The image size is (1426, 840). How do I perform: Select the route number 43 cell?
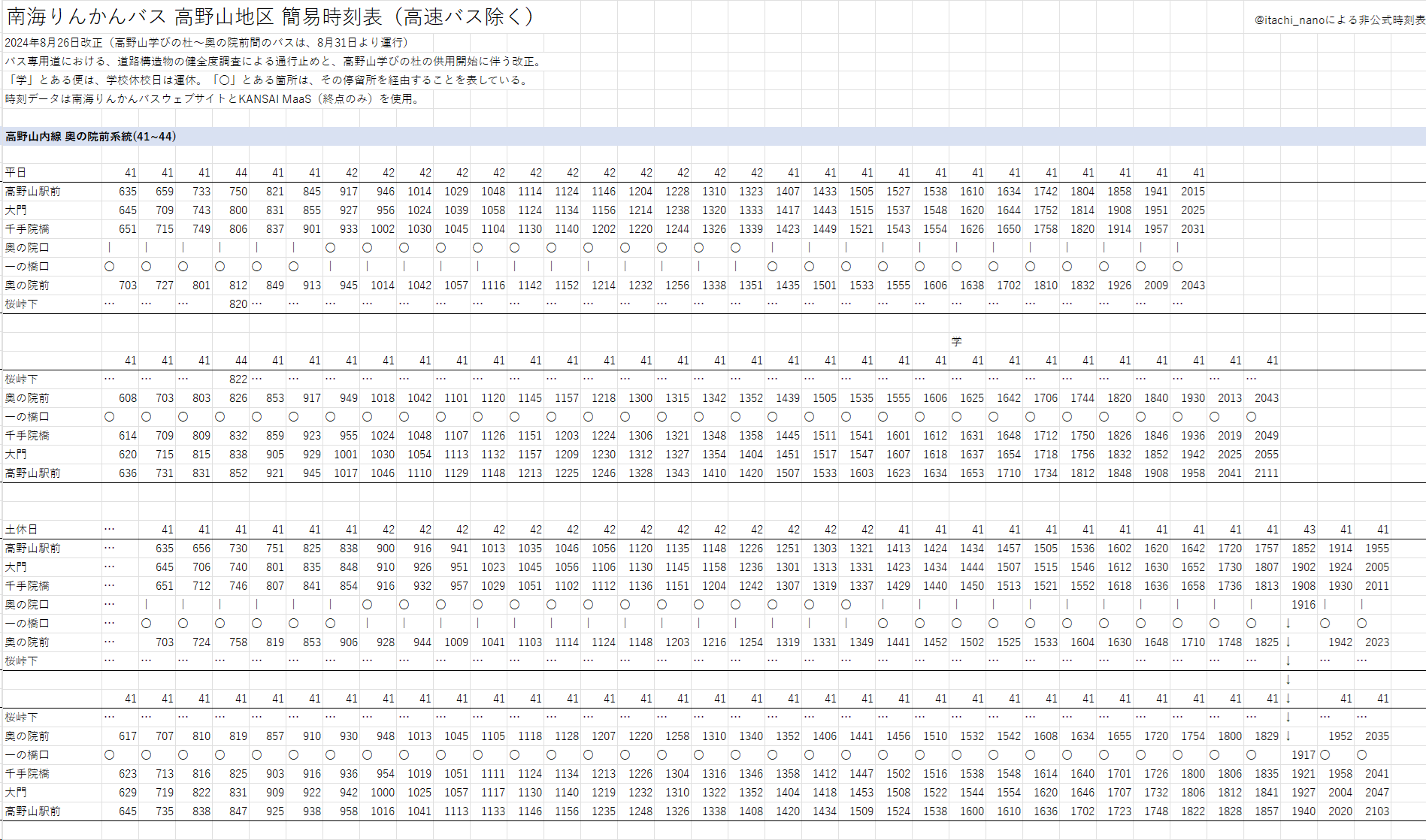[x=1309, y=530]
